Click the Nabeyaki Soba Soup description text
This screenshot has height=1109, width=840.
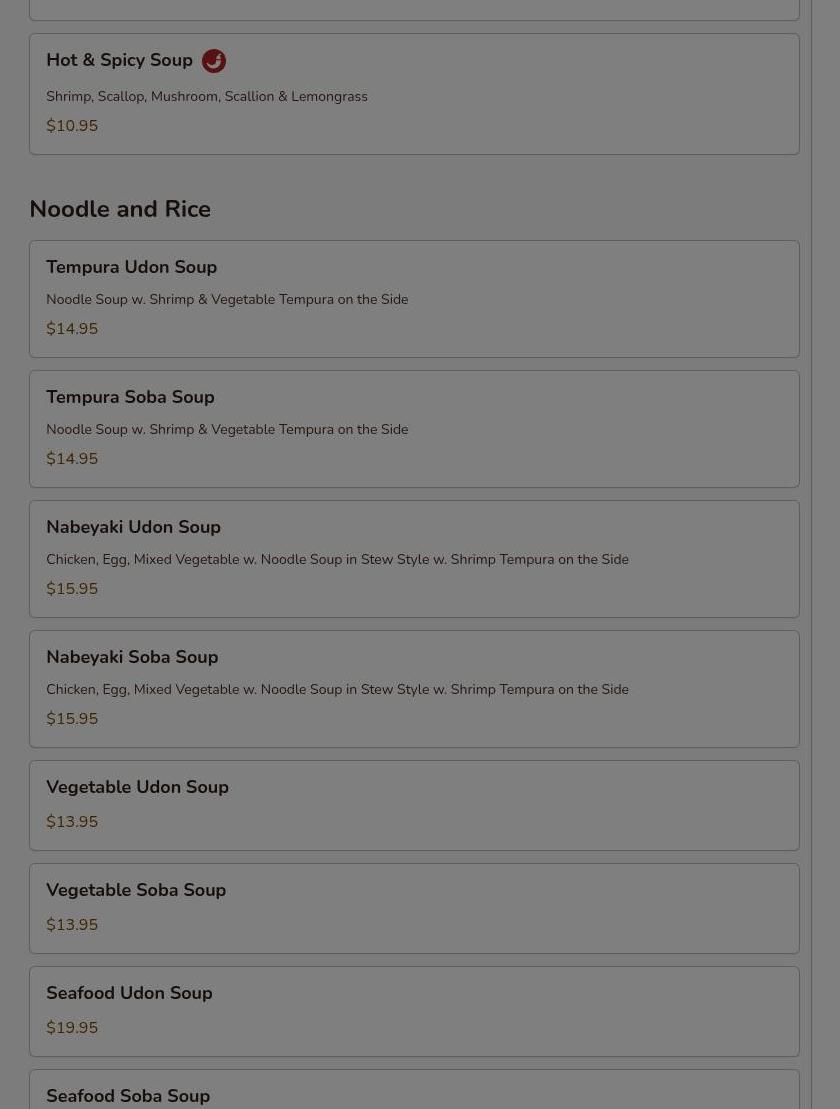337,690
